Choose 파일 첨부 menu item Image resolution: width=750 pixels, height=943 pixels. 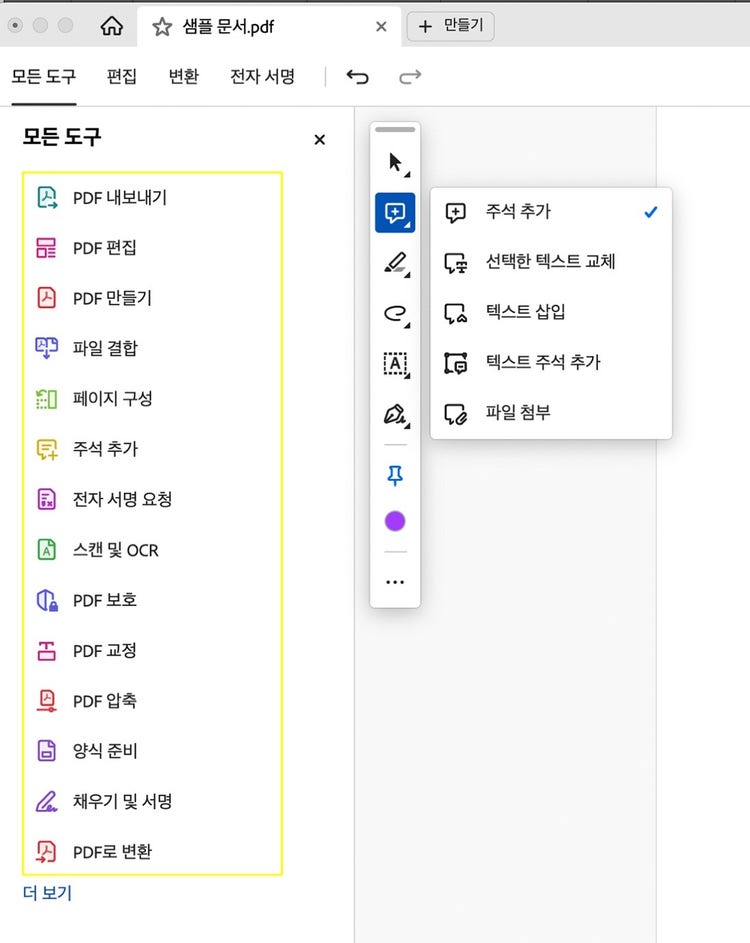click(x=551, y=413)
